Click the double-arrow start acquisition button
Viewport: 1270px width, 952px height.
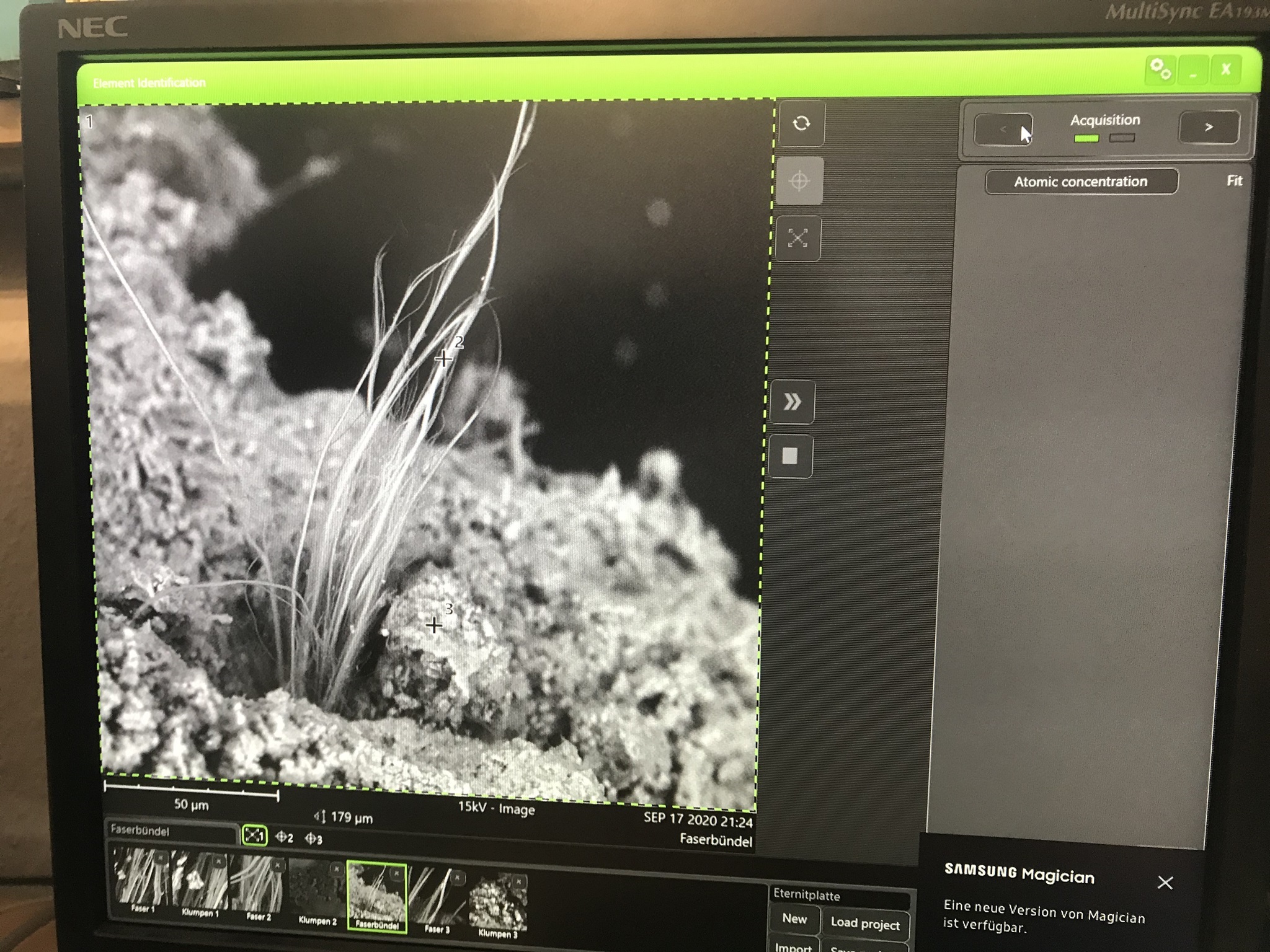pyautogui.click(x=791, y=402)
